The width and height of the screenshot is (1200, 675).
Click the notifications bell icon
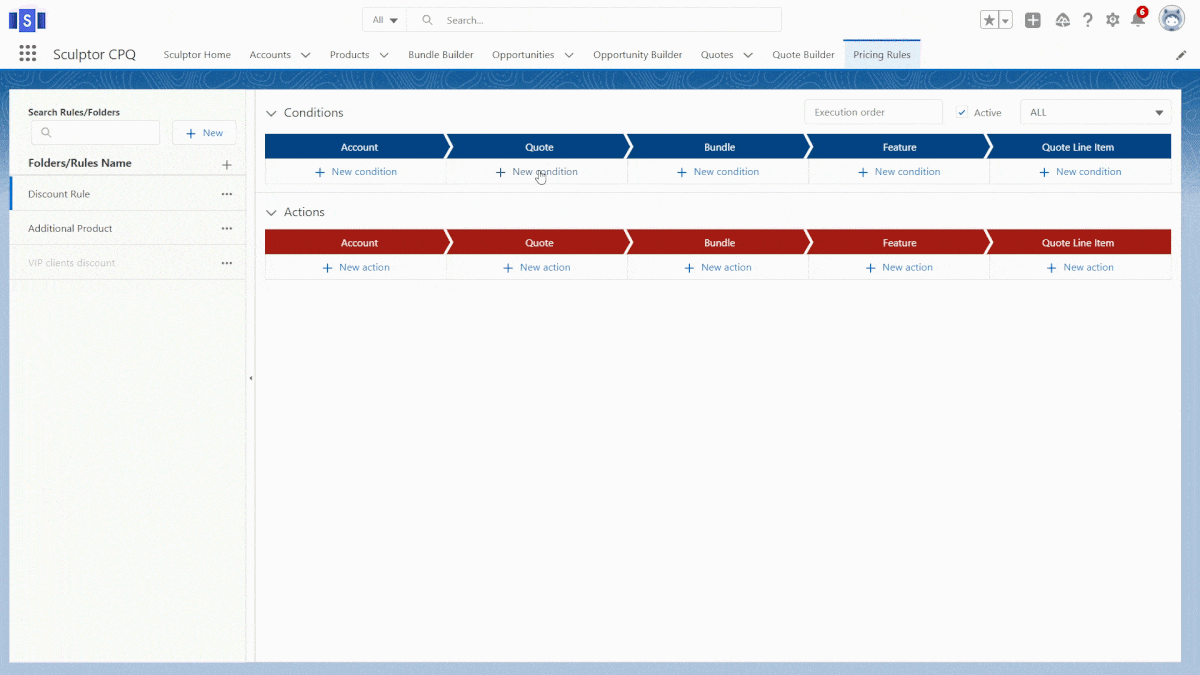(x=1137, y=20)
